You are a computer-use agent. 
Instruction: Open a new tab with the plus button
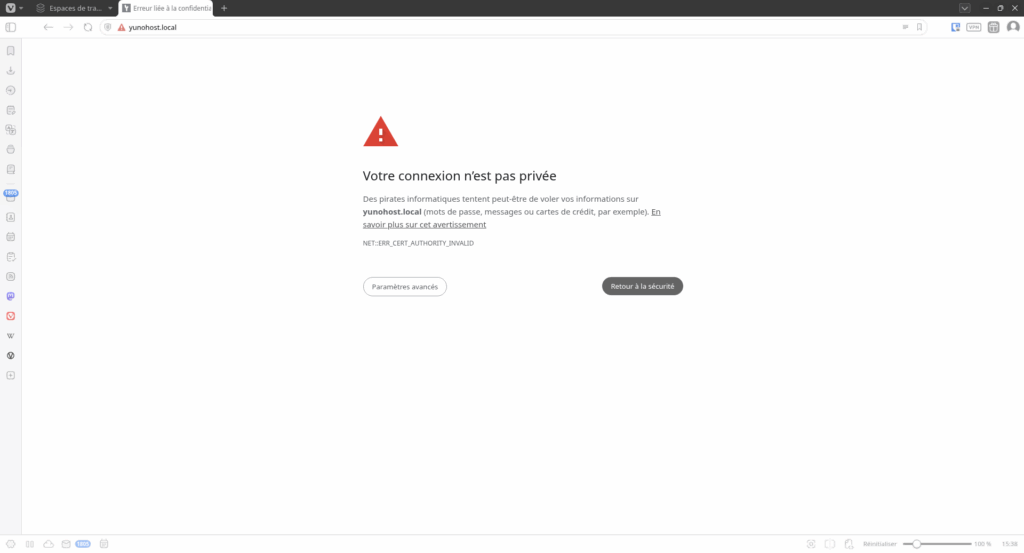coord(224,8)
